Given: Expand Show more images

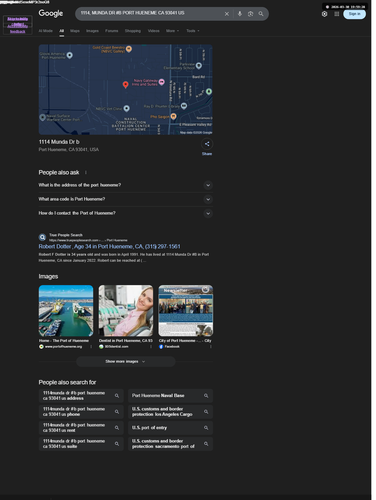Looking at the screenshot, I should pos(126,361).
